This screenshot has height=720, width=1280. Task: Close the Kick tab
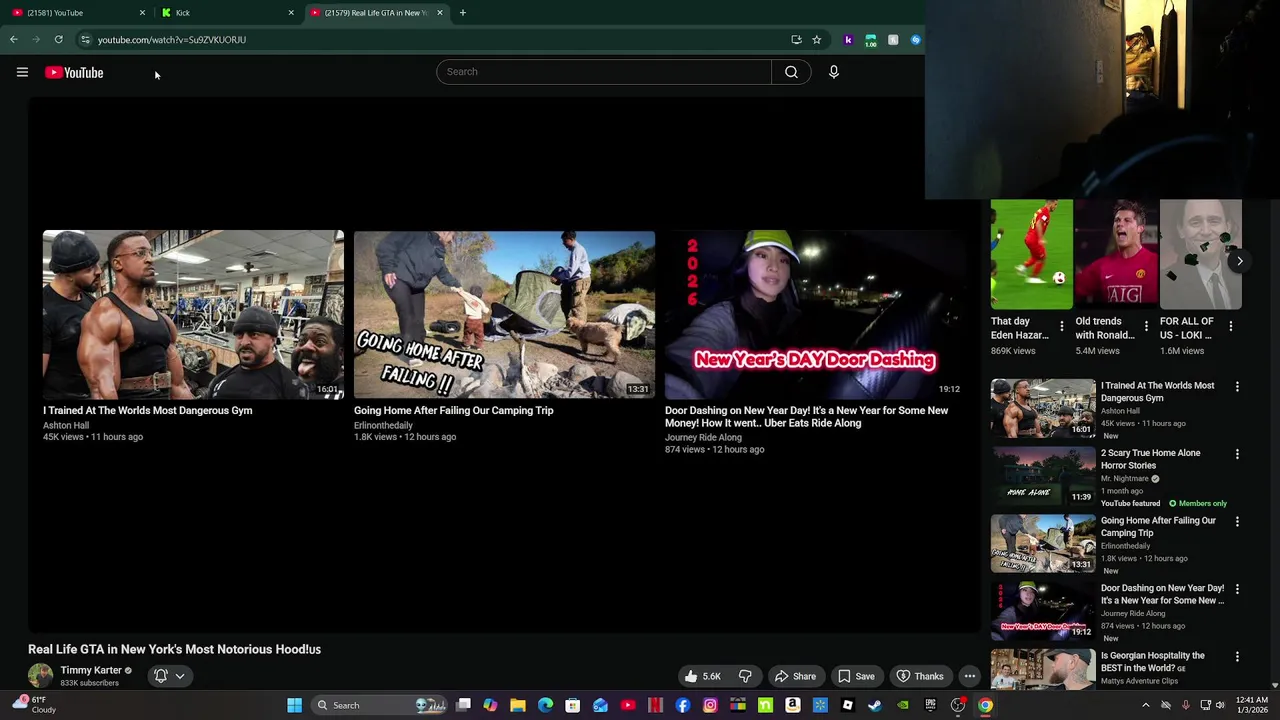[291, 12]
